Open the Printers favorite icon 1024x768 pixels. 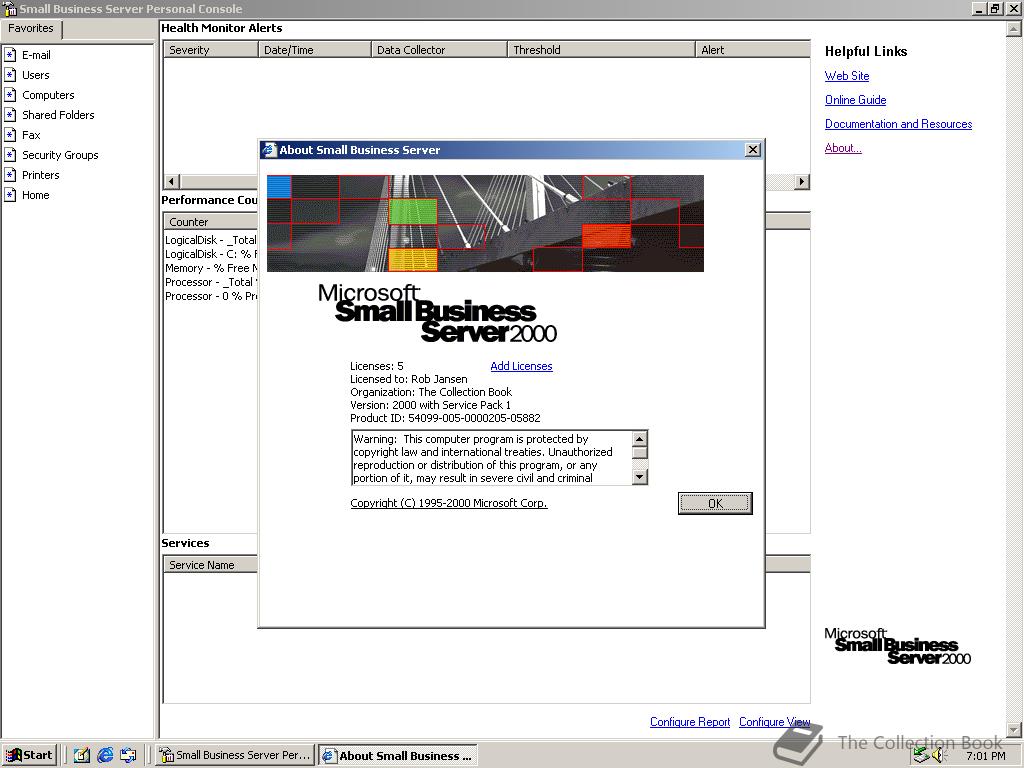[10, 175]
